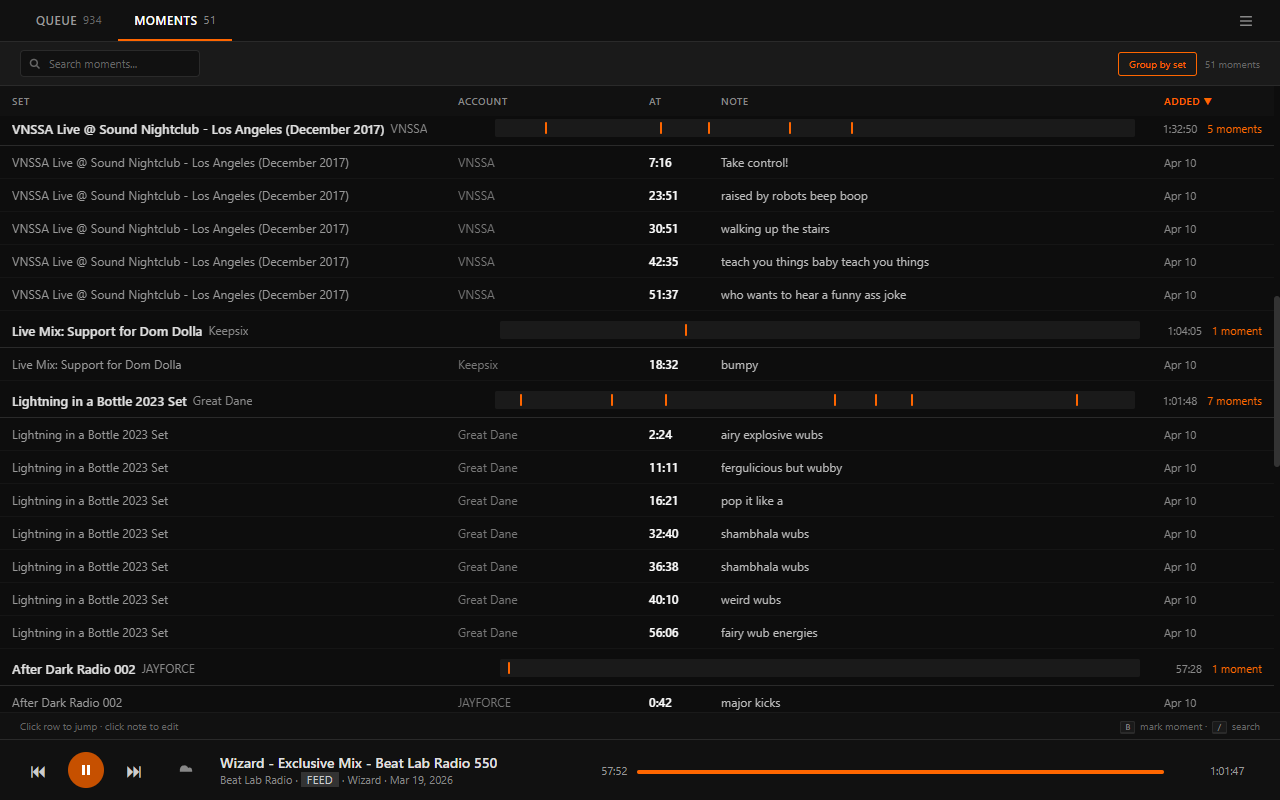Pause the current mix
This screenshot has width=1280, height=800.
click(86, 770)
